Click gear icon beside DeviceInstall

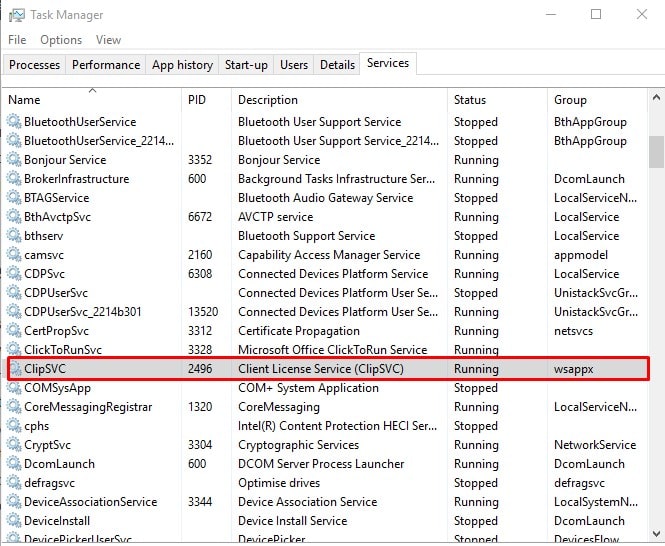click(14, 521)
